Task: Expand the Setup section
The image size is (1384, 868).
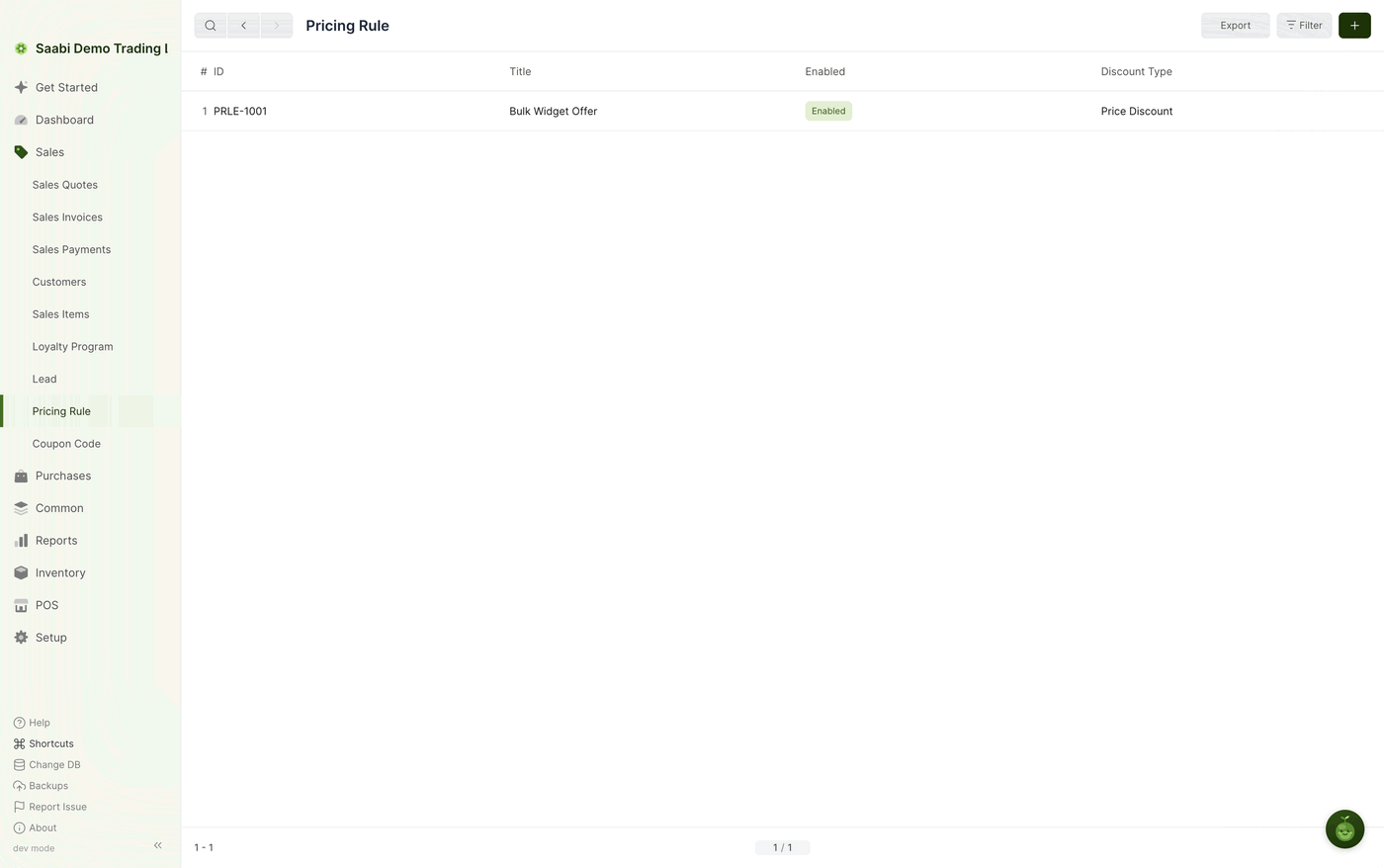Action: tap(90, 638)
